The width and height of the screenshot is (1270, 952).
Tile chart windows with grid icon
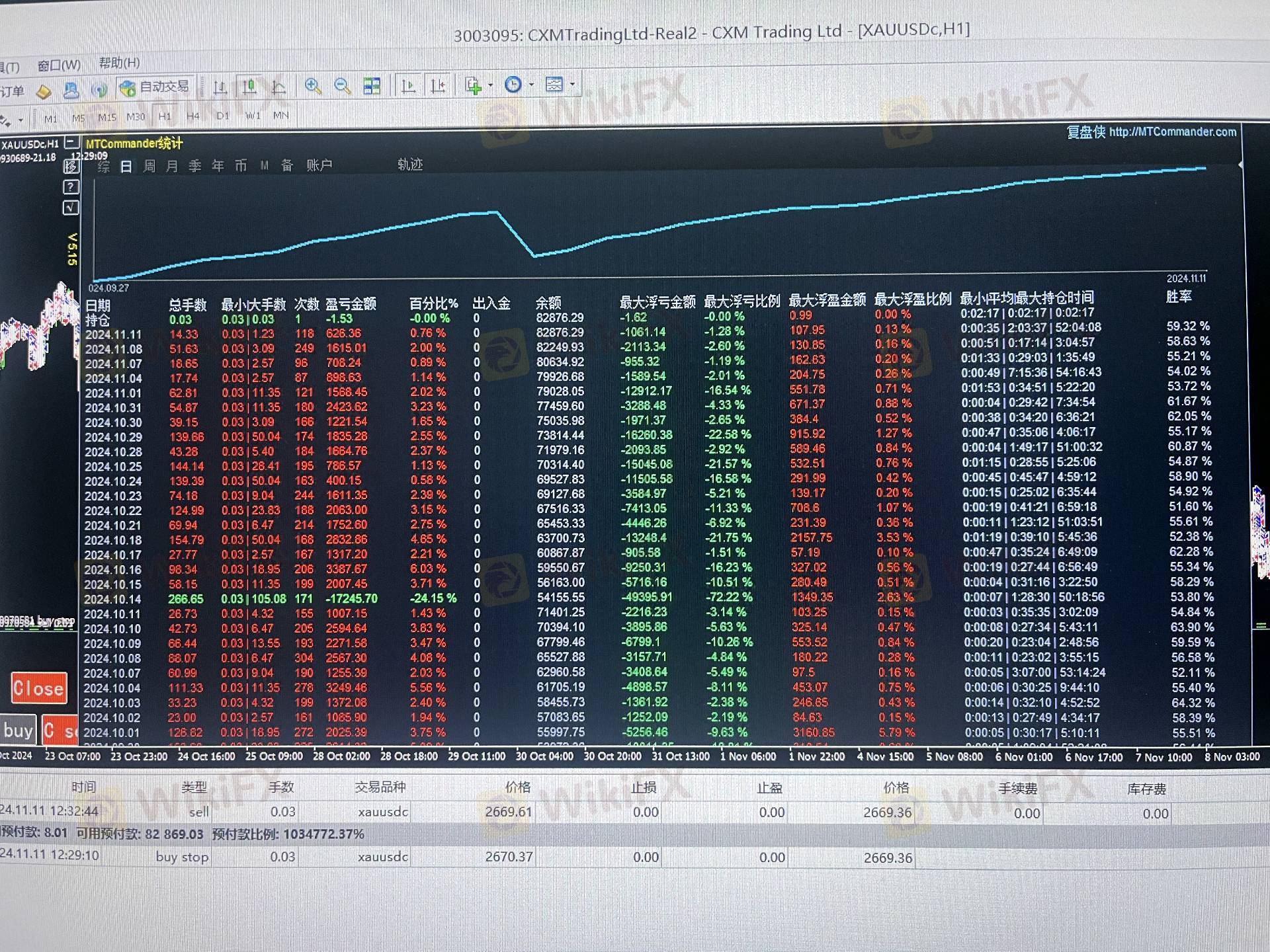click(x=372, y=86)
